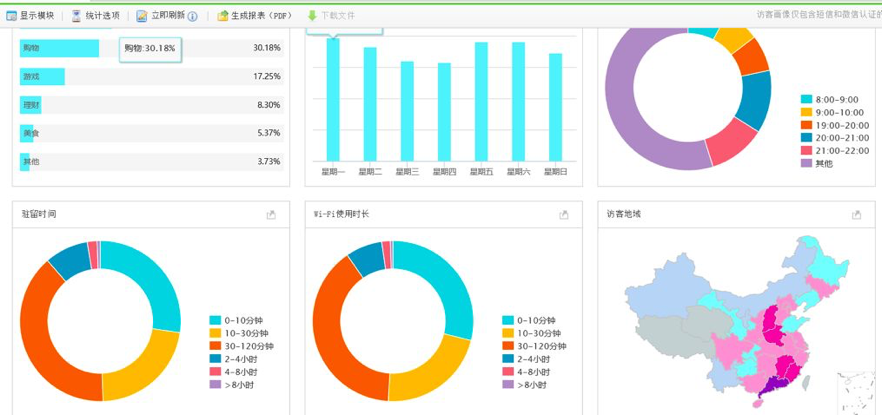
Task: Click the 其他 purple legend swatch
Action: click(x=806, y=163)
